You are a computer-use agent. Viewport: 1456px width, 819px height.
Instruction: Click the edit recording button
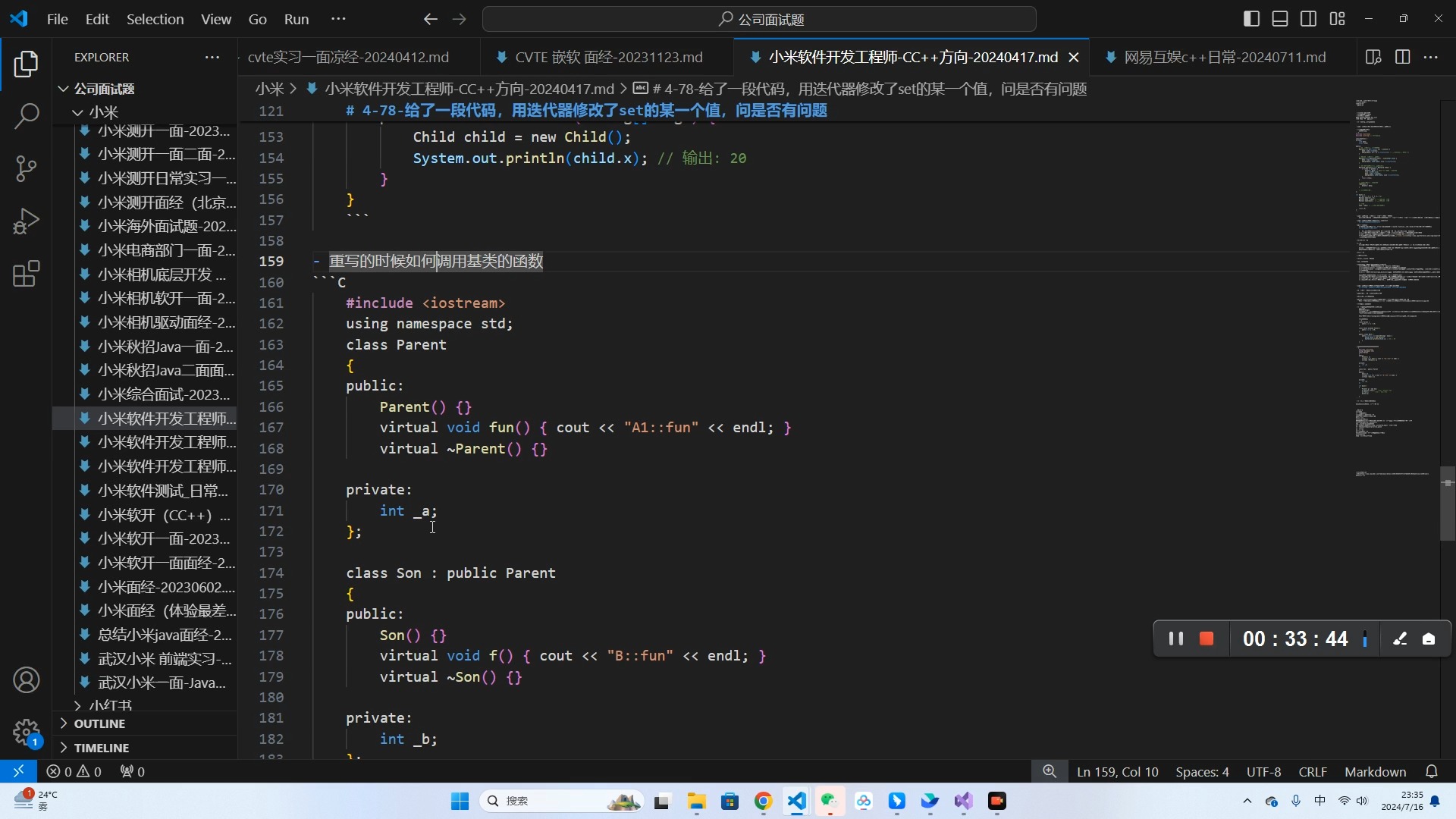[x=1400, y=638]
